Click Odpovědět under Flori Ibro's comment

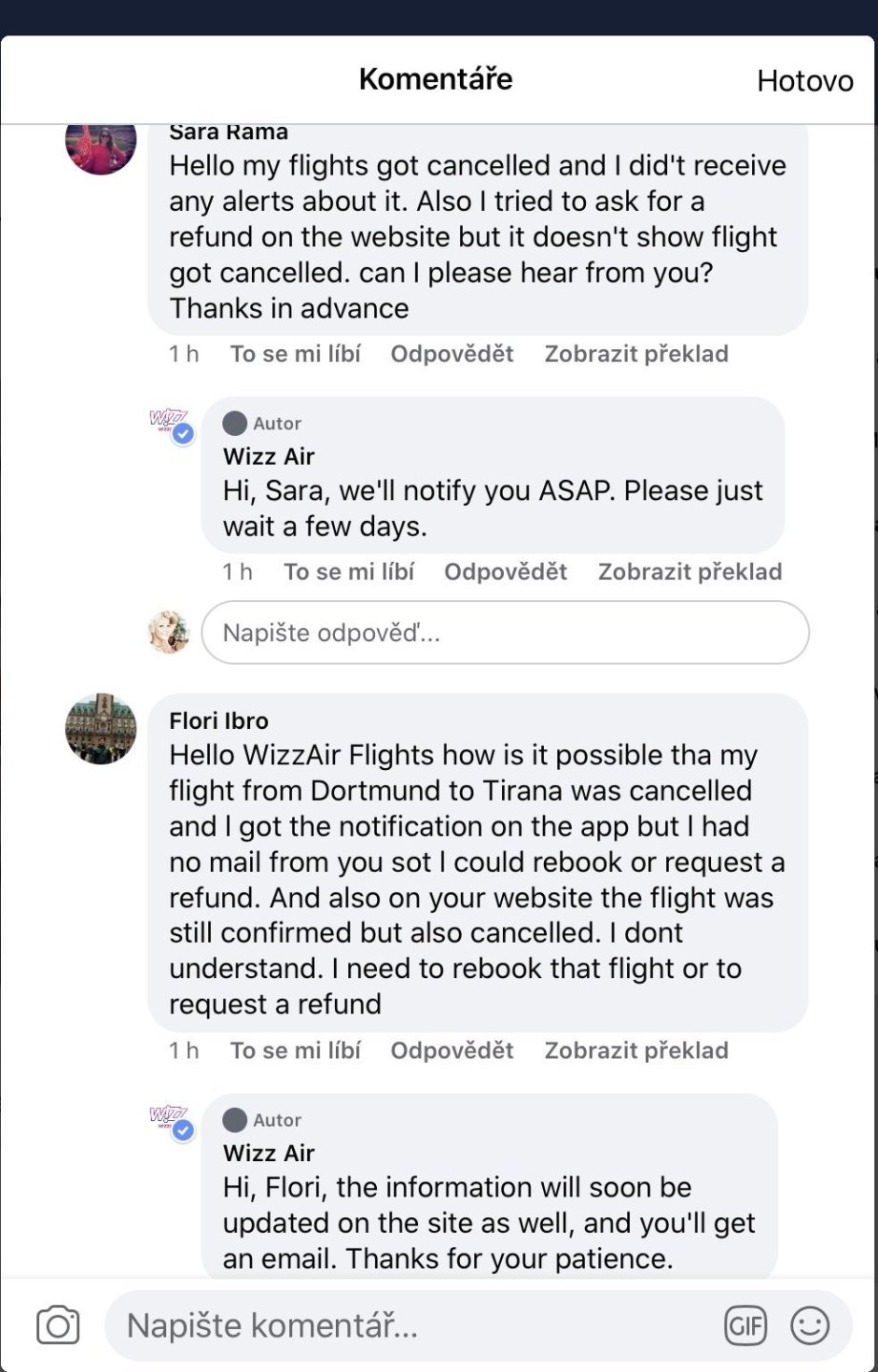[451, 1050]
